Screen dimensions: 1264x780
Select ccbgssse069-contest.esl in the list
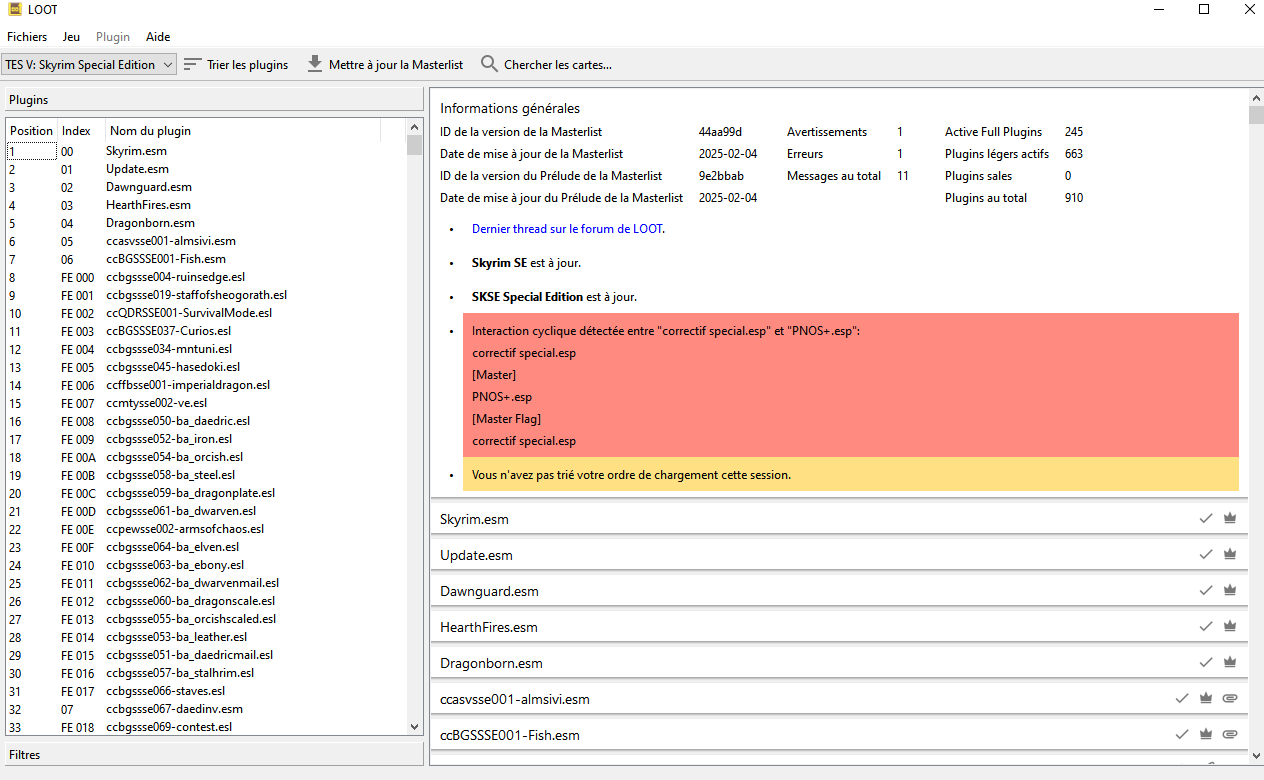point(207,727)
